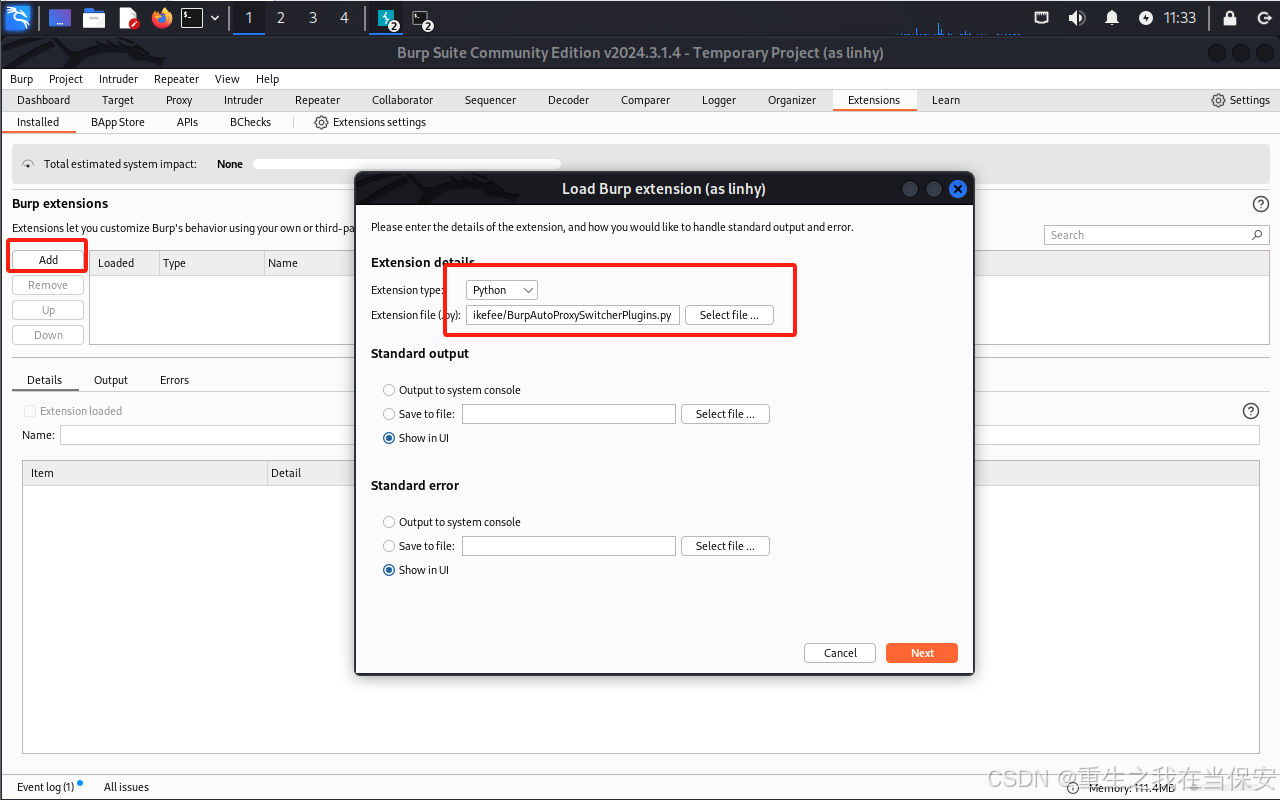Launch the text editor icon in the taskbar
This screenshot has height=800, width=1280.
click(128, 18)
